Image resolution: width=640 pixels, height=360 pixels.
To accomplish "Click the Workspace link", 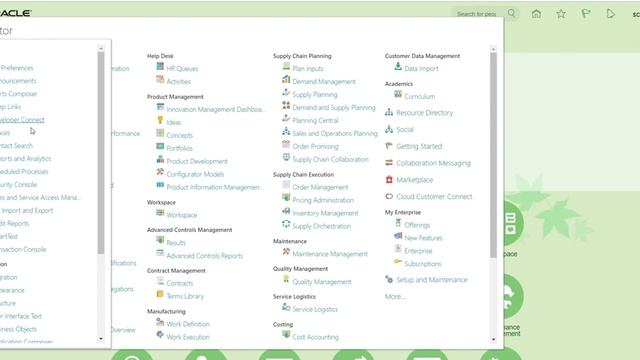I will click(x=182, y=215).
